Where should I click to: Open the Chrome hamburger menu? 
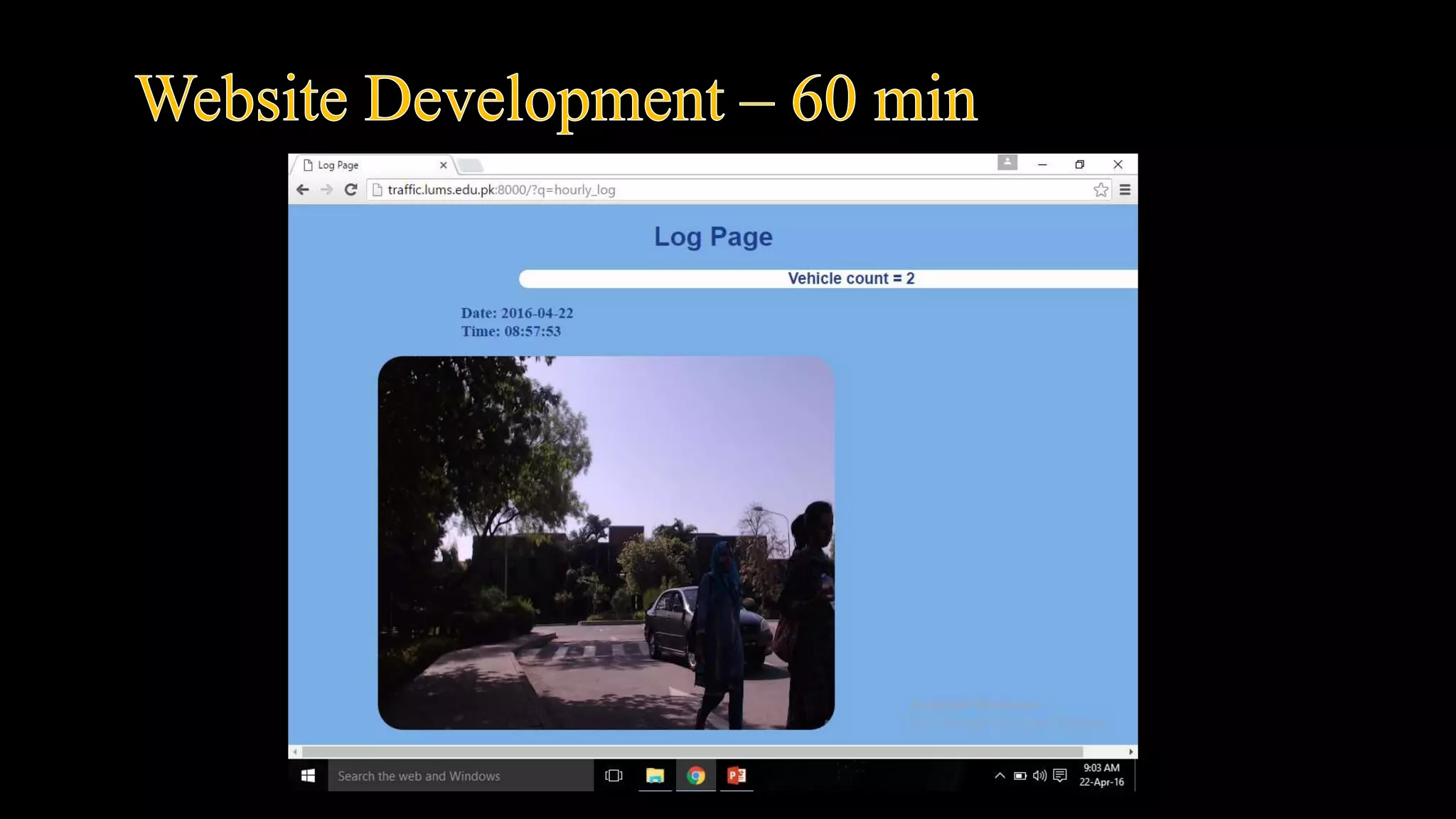click(1125, 190)
